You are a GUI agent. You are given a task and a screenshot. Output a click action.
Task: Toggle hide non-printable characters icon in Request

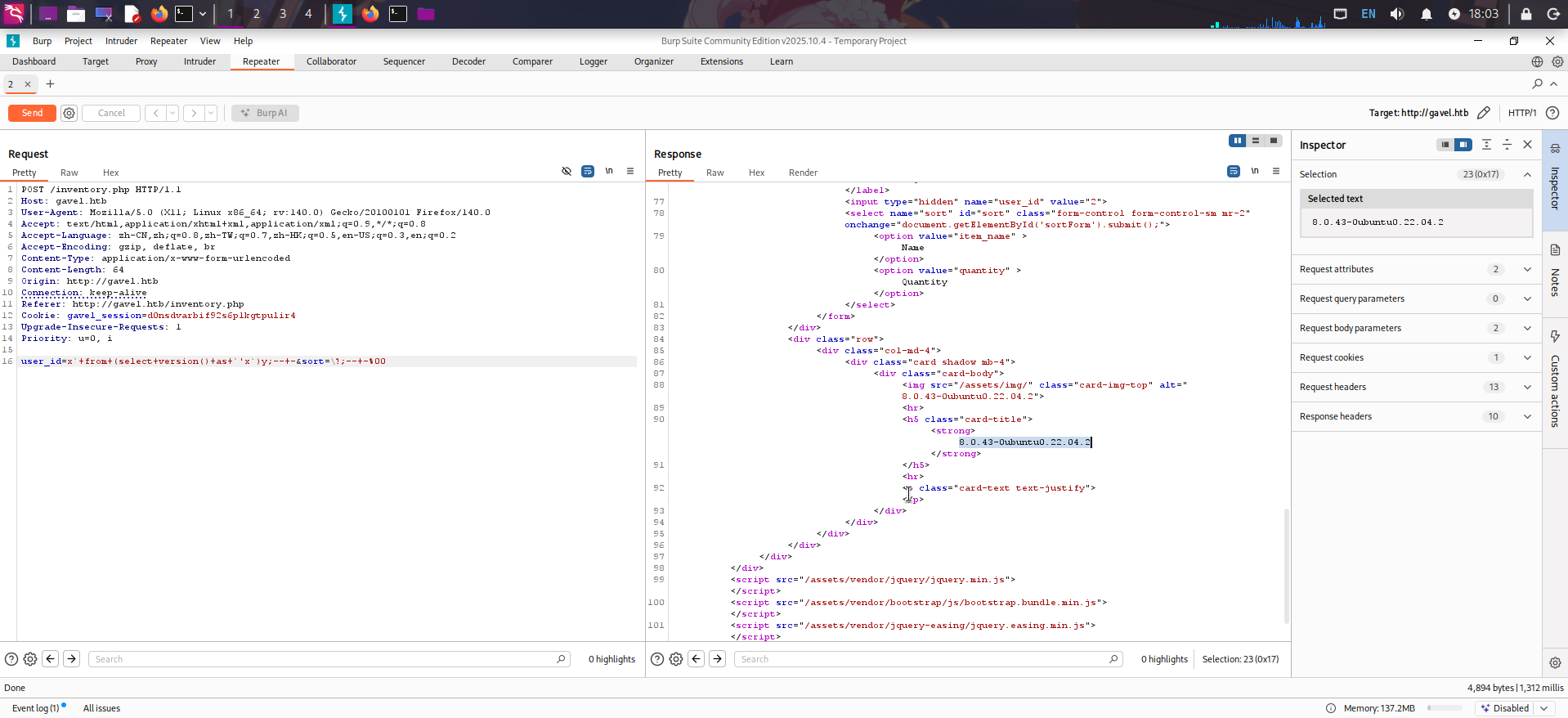567,172
